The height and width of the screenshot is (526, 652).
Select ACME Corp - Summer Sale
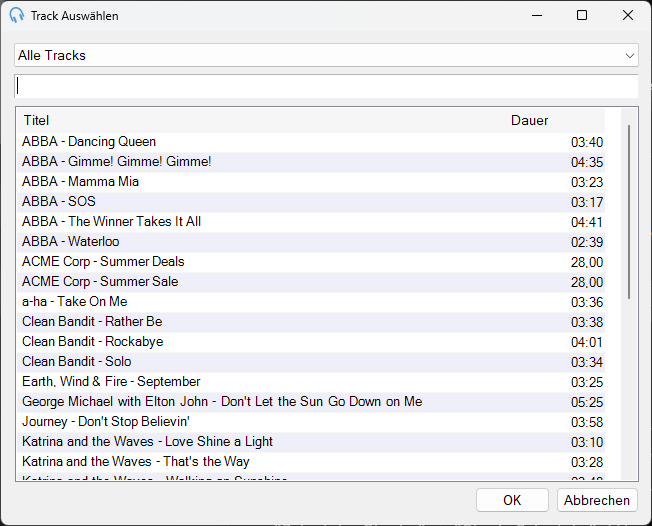[x=311, y=282]
